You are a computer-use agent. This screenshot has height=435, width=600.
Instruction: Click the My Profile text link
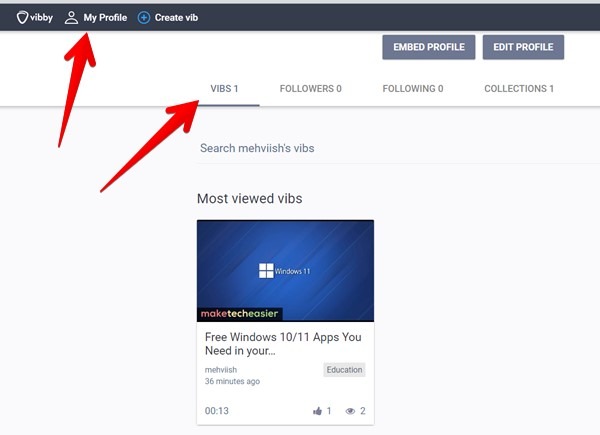(x=105, y=17)
